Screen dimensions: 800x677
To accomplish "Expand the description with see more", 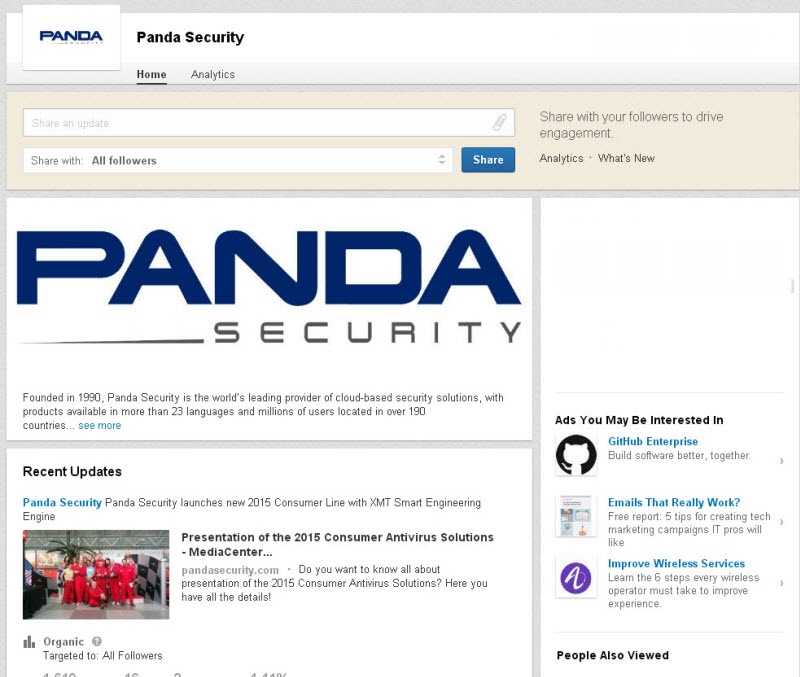I will (x=99, y=425).
